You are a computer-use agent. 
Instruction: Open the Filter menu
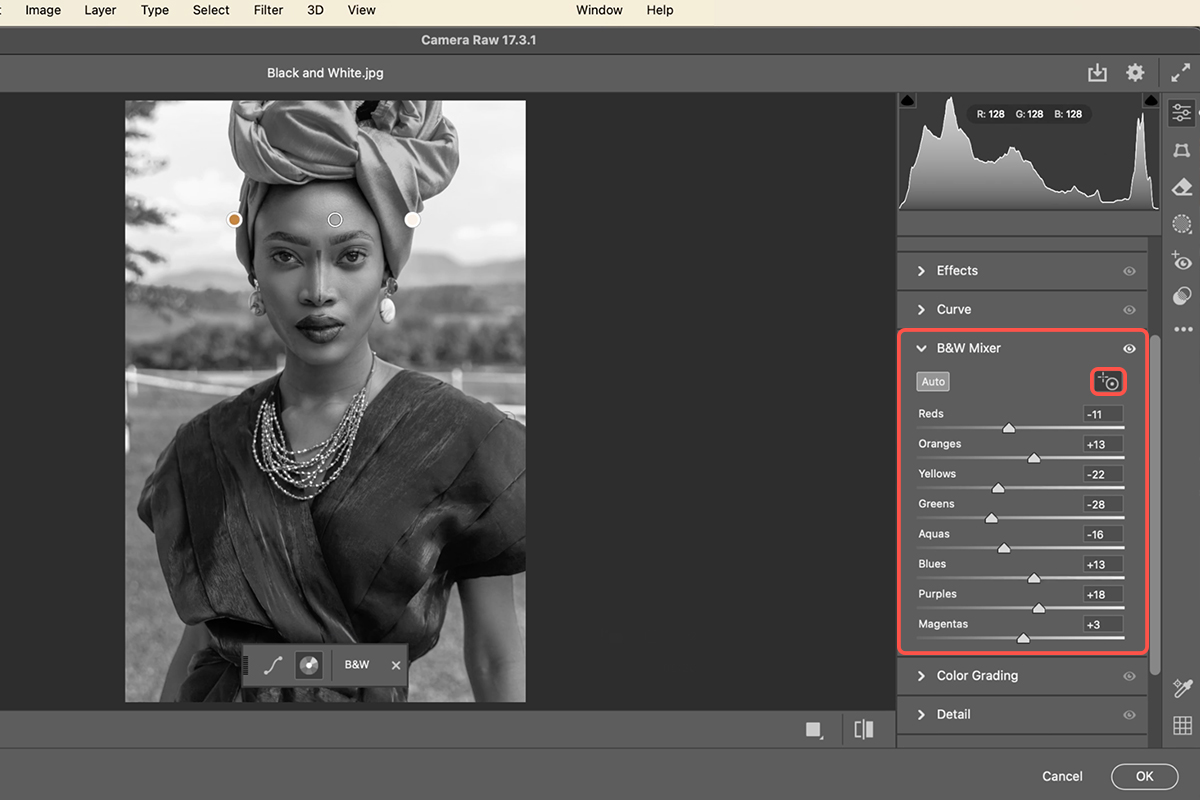[x=268, y=10]
